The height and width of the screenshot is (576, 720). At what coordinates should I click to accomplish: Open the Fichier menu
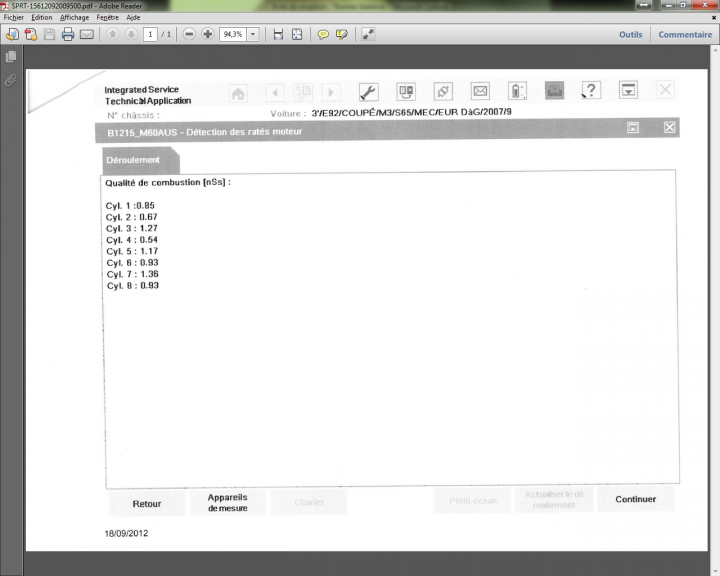click(14, 17)
